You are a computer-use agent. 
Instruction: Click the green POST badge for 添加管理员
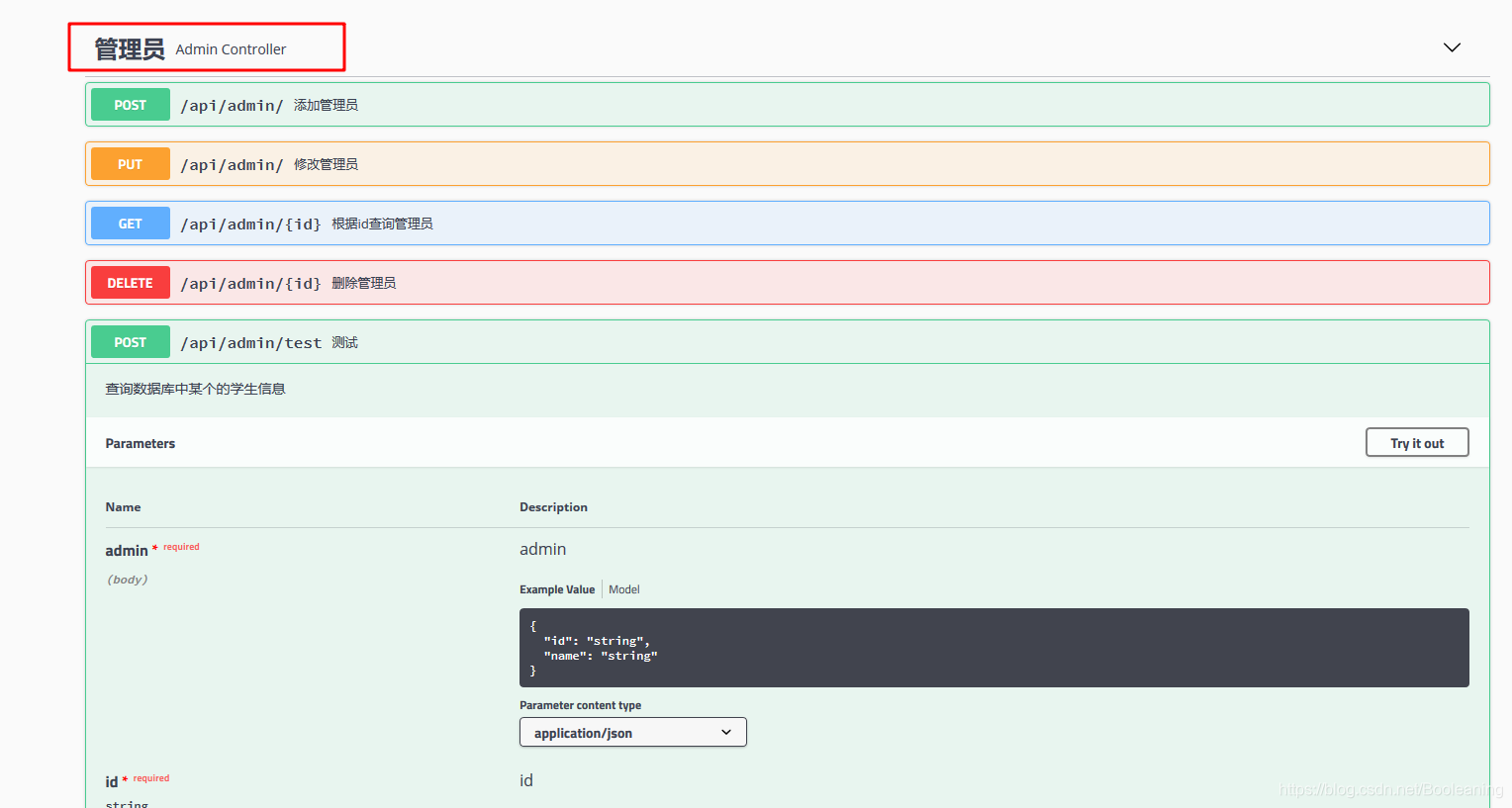[x=131, y=105]
